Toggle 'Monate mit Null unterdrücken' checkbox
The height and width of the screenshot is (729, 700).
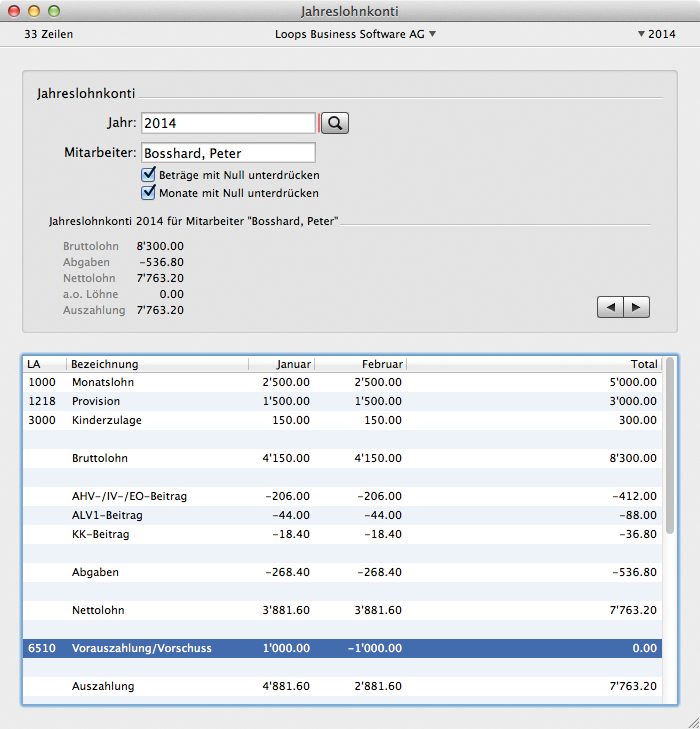coord(150,192)
